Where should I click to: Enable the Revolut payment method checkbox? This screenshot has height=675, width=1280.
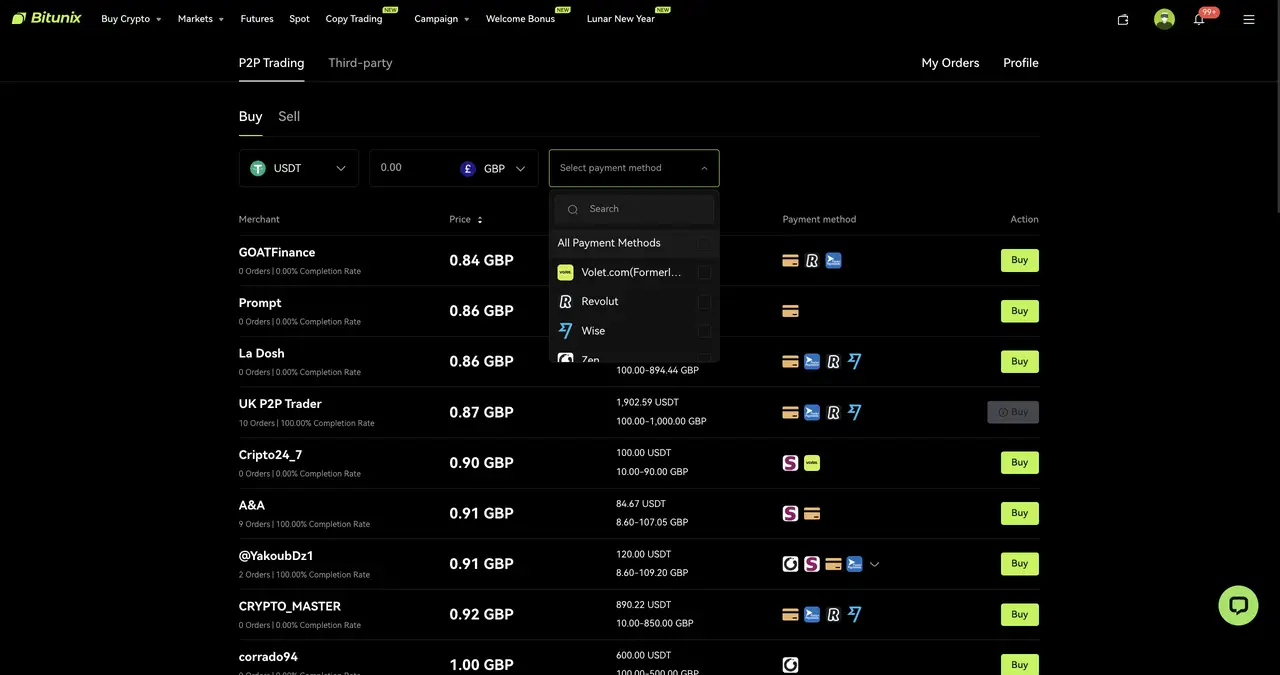703,301
